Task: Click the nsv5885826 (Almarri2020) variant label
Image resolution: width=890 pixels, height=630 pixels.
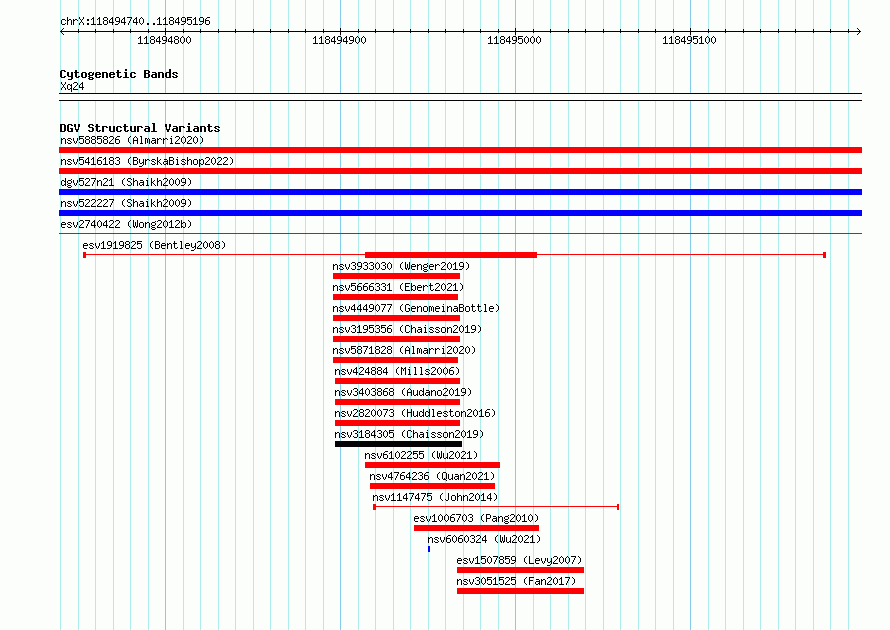Action: (132, 140)
